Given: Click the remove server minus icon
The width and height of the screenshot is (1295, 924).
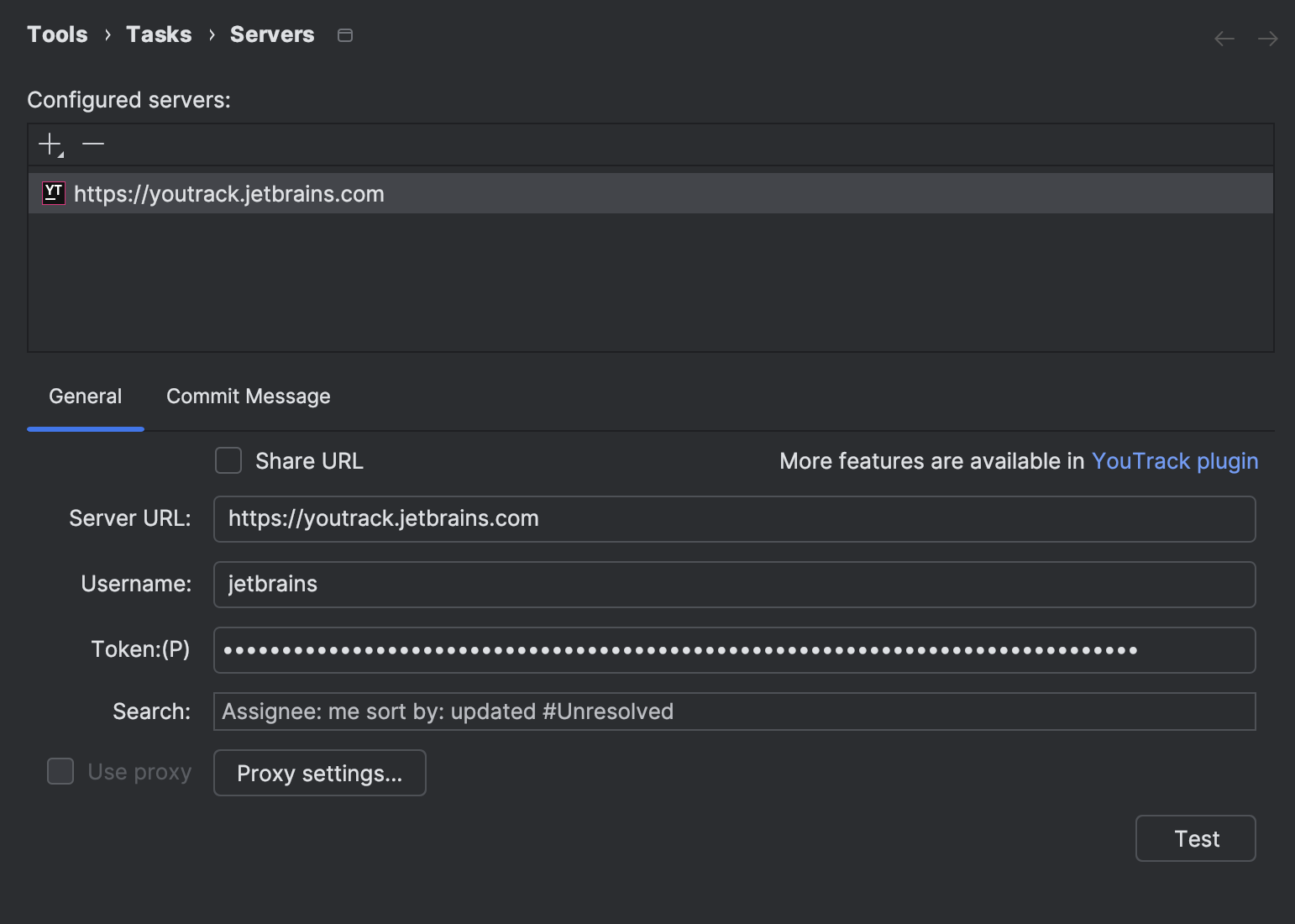Looking at the screenshot, I should point(93,144).
